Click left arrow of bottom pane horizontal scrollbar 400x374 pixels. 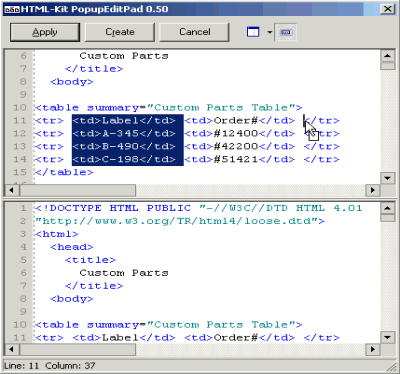pos(12,349)
